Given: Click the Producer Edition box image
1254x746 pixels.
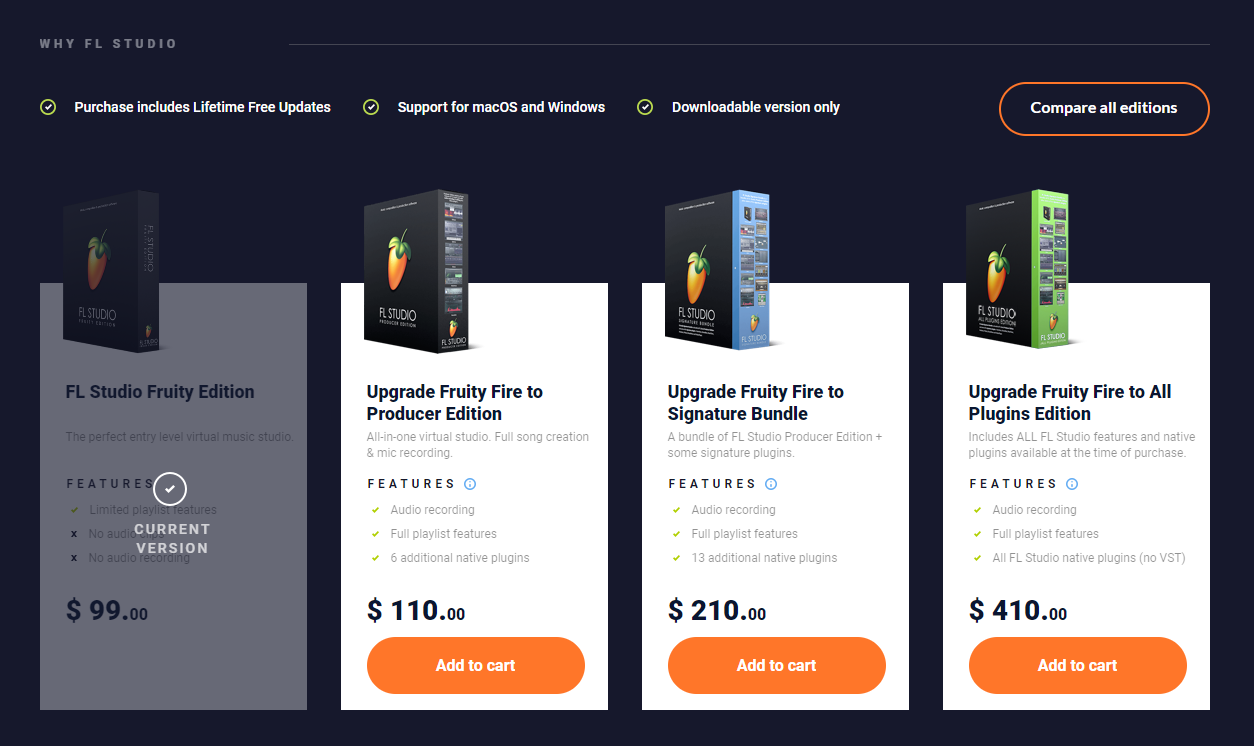Looking at the screenshot, I should pyautogui.click(x=417, y=271).
